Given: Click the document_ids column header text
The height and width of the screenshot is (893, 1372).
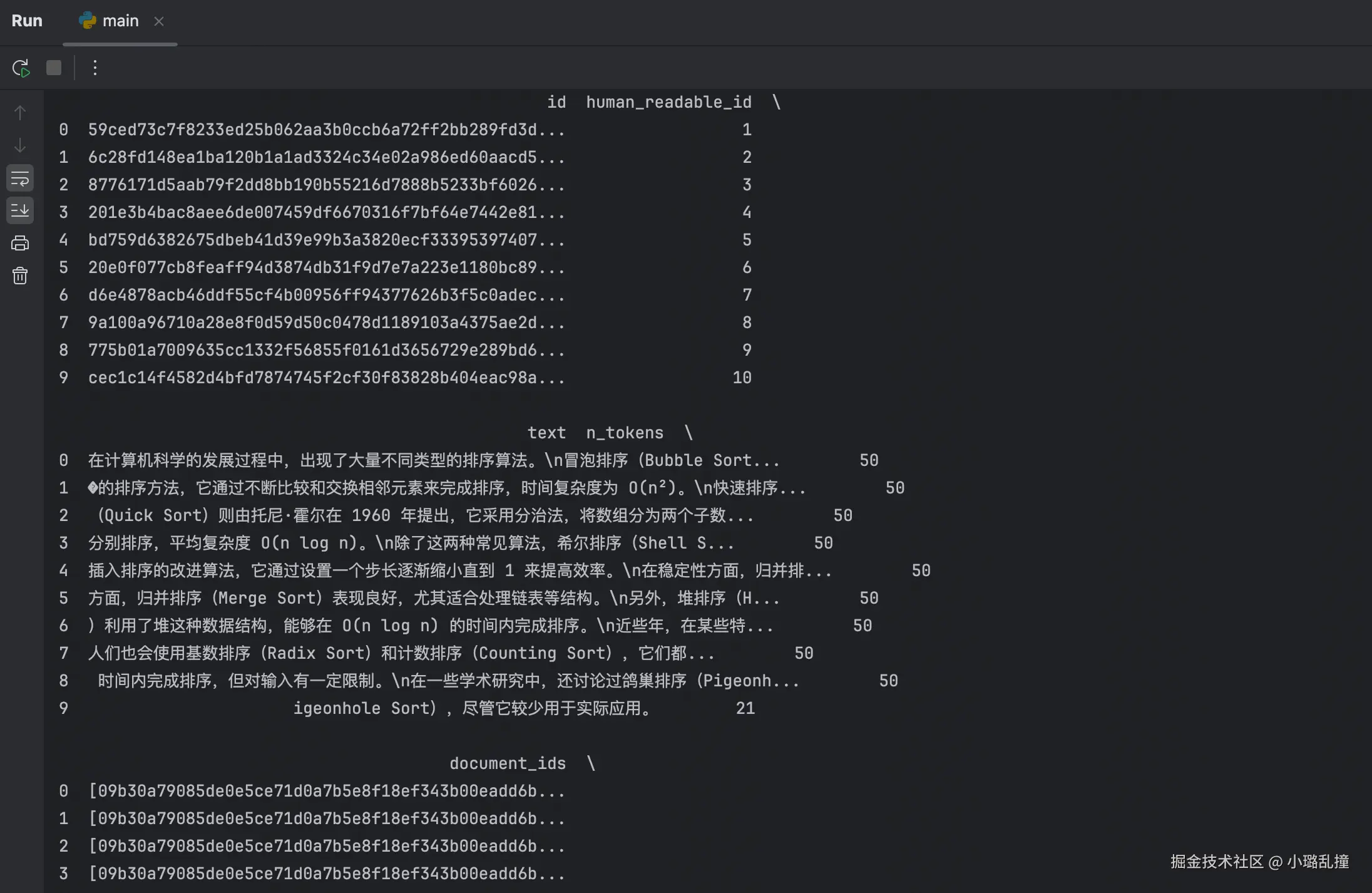Looking at the screenshot, I should 507,763.
